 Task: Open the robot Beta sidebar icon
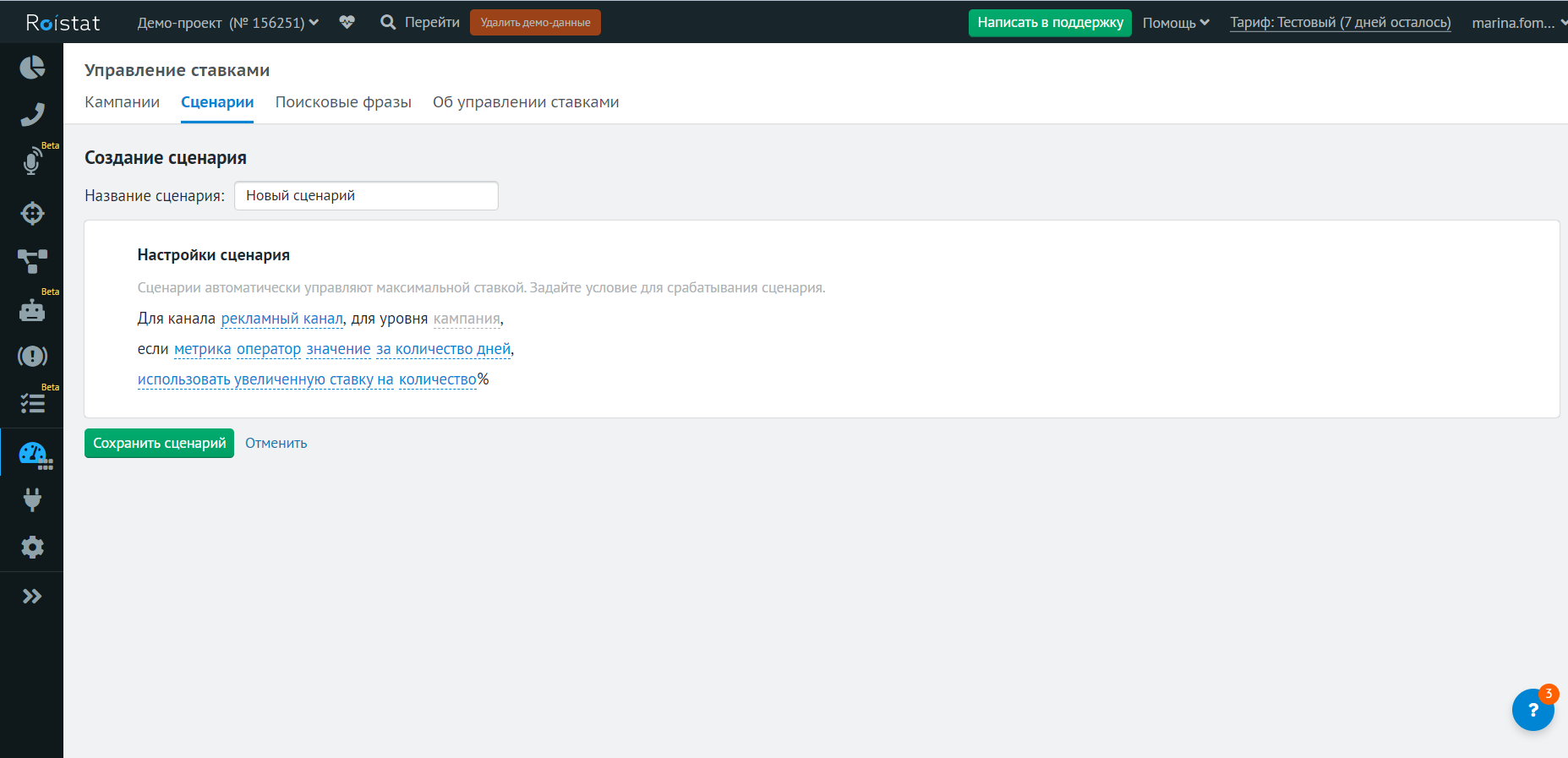tap(32, 310)
